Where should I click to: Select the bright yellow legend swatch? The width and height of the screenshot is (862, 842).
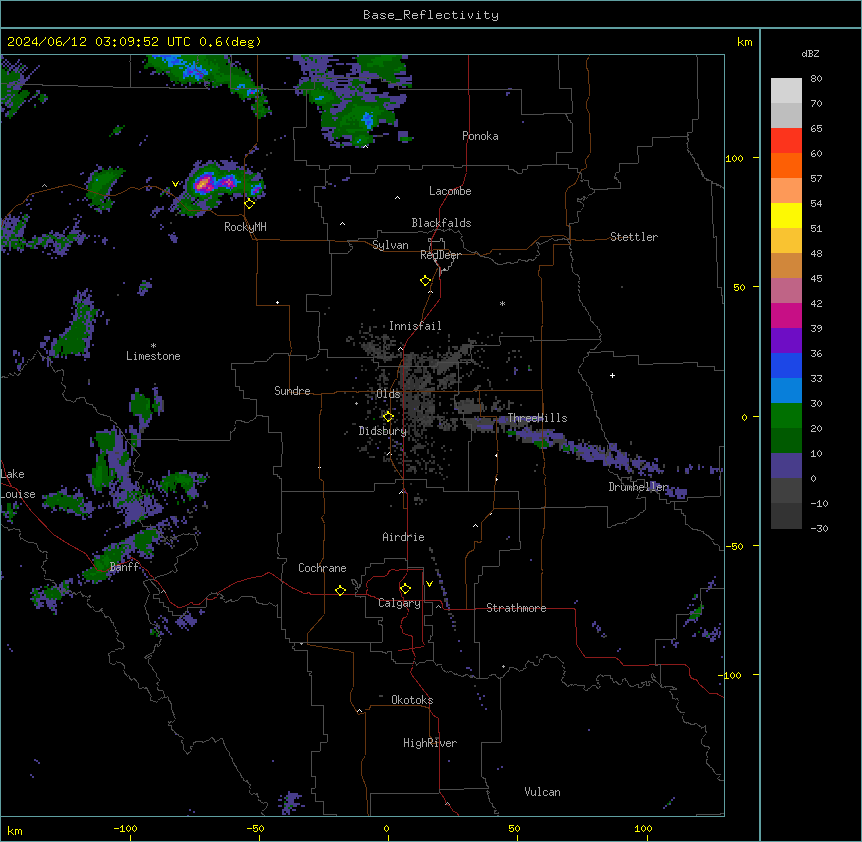786,215
